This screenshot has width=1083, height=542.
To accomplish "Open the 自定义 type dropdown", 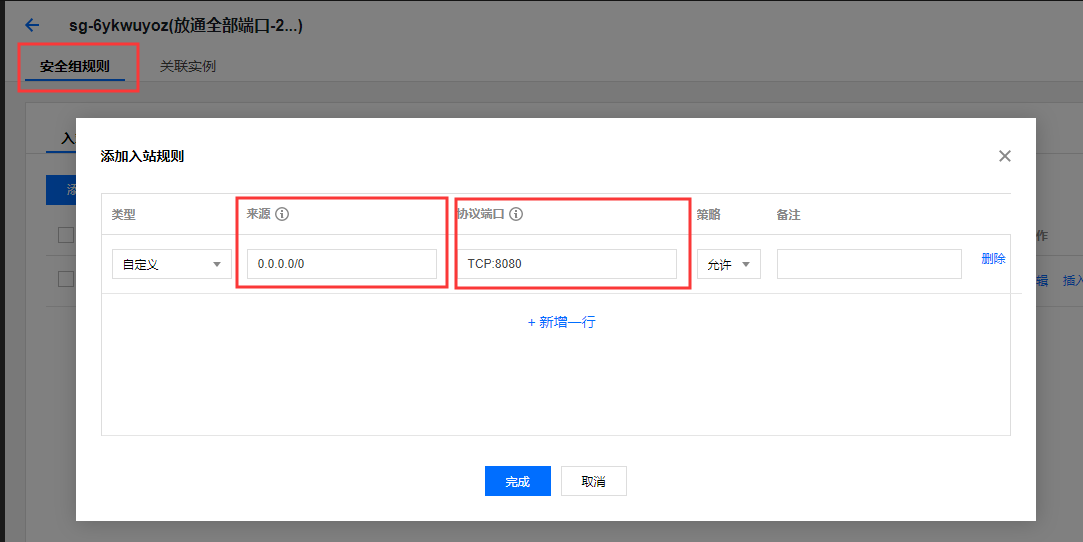I will (x=171, y=264).
